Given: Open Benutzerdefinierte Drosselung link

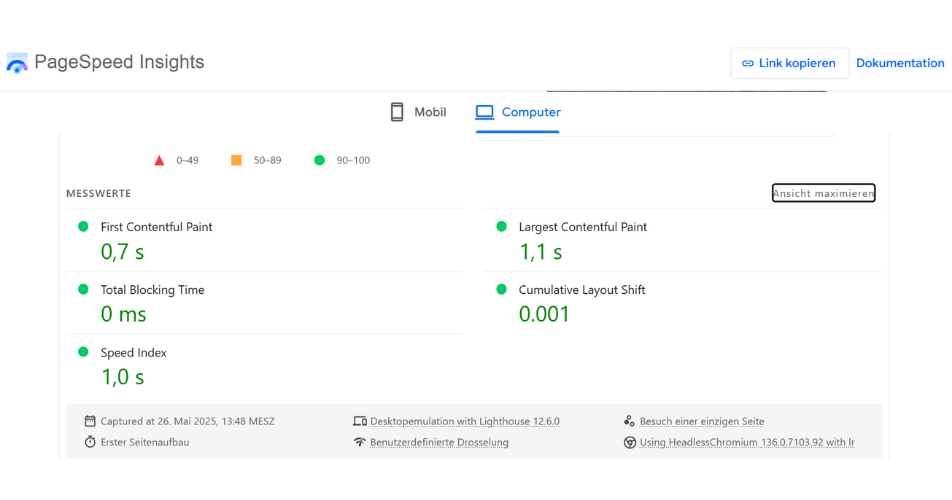Looking at the screenshot, I should coord(439,442).
